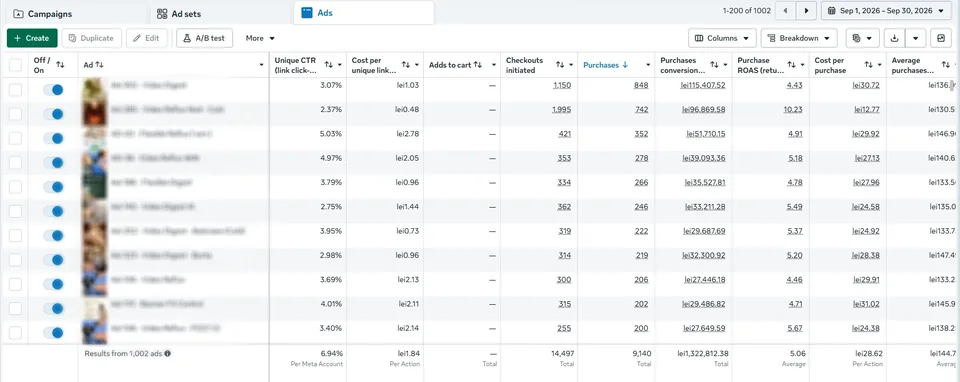
Task: Select the Ads tab
Action: (364, 12)
